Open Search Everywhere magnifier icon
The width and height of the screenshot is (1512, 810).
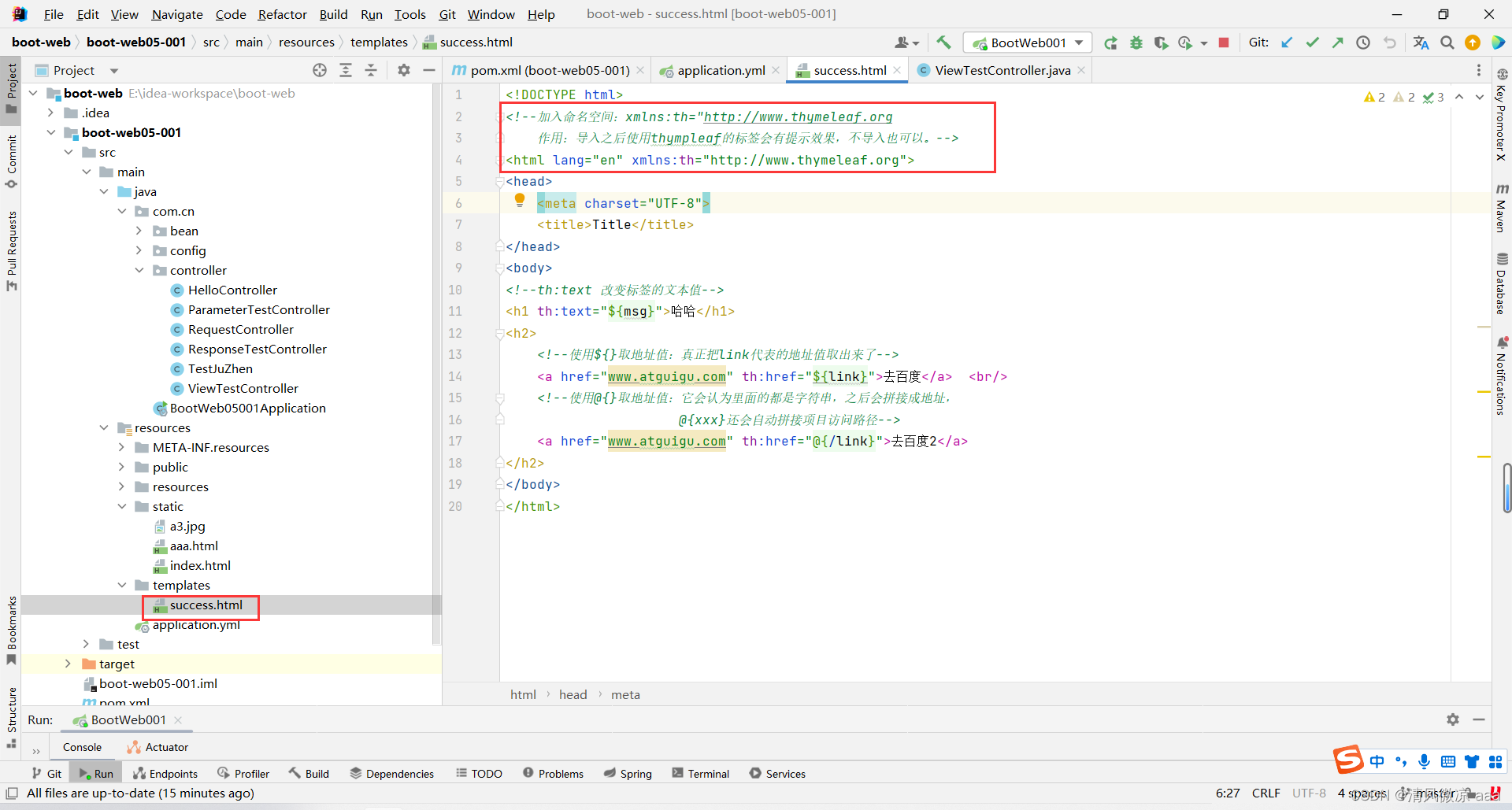1447,43
